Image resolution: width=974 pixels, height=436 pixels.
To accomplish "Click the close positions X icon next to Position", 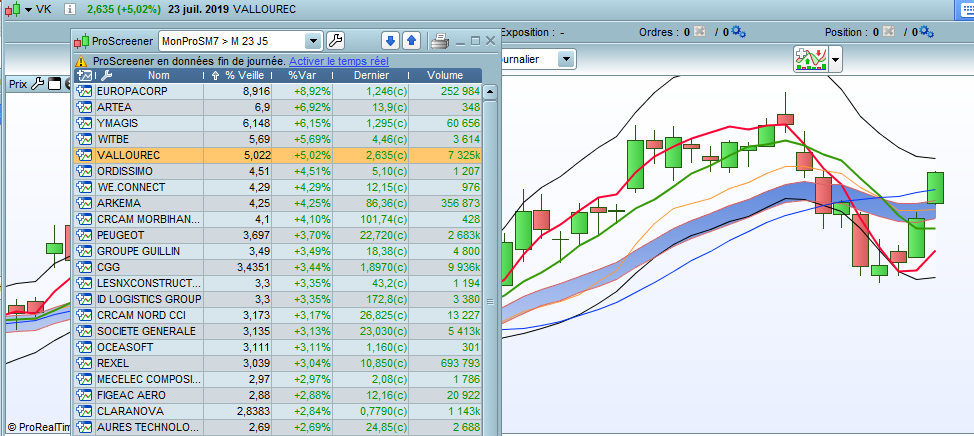I will point(888,32).
